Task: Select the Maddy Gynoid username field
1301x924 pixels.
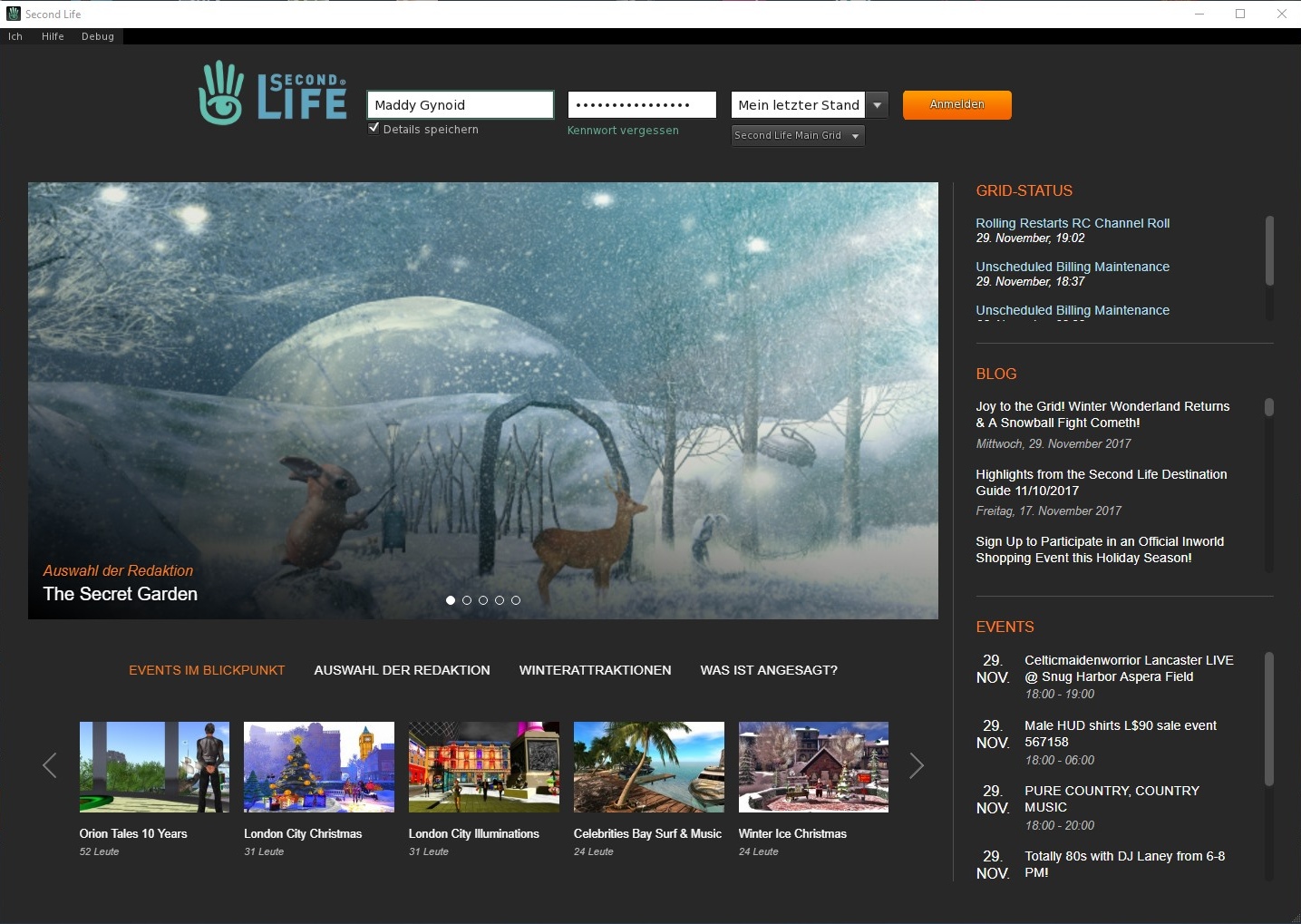Action: coord(459,104)
